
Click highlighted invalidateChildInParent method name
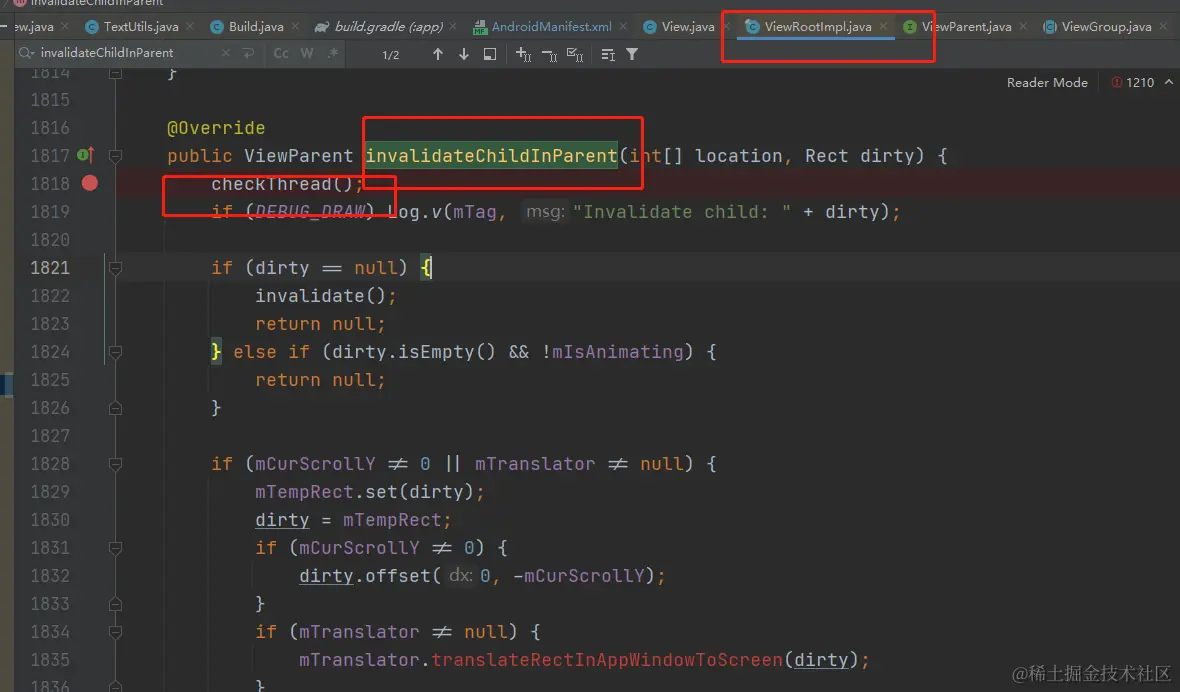coord(491,156)
